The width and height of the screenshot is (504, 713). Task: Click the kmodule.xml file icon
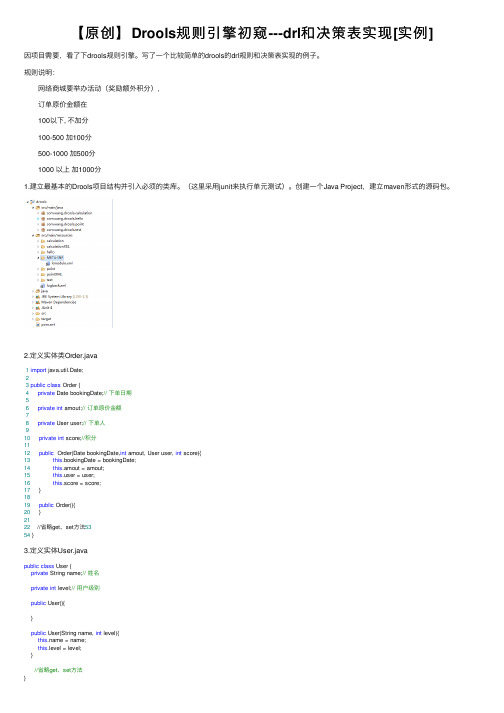[x=48, y=263]
